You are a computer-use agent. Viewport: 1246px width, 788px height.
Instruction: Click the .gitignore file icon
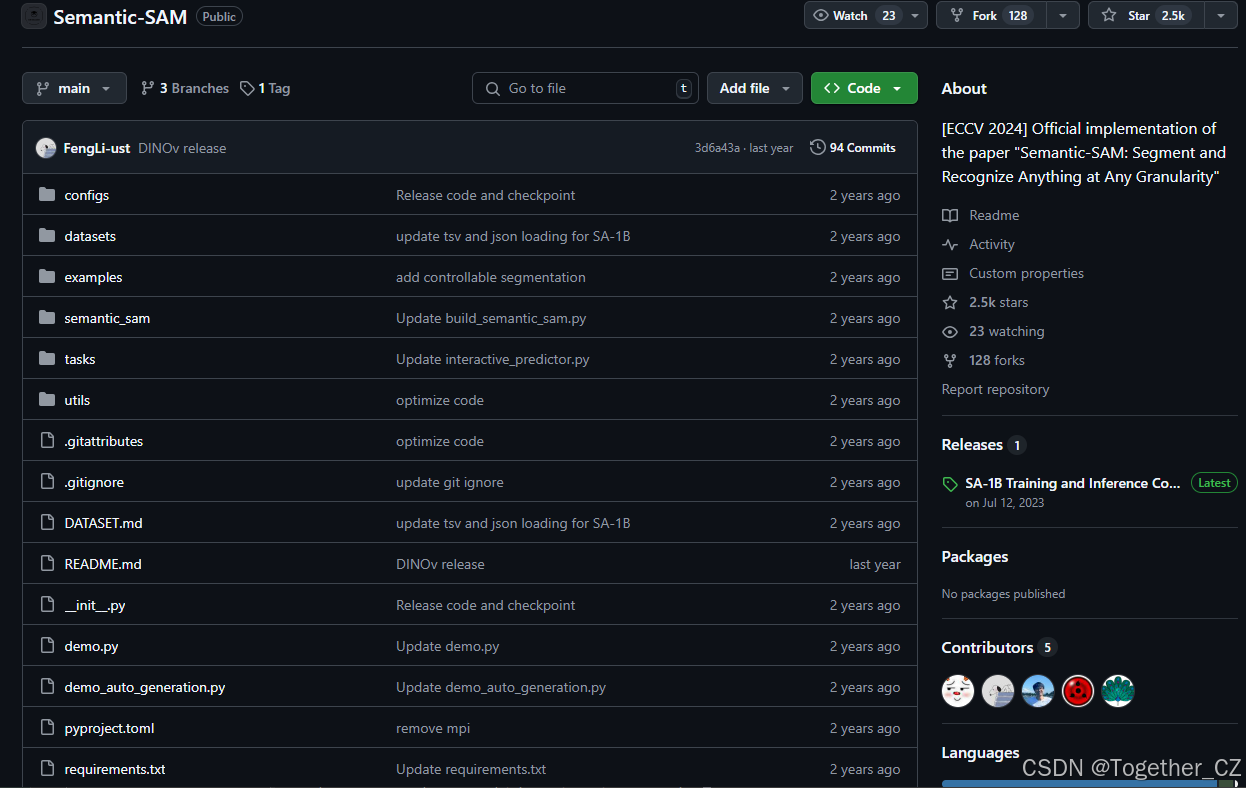pos(46,482)
